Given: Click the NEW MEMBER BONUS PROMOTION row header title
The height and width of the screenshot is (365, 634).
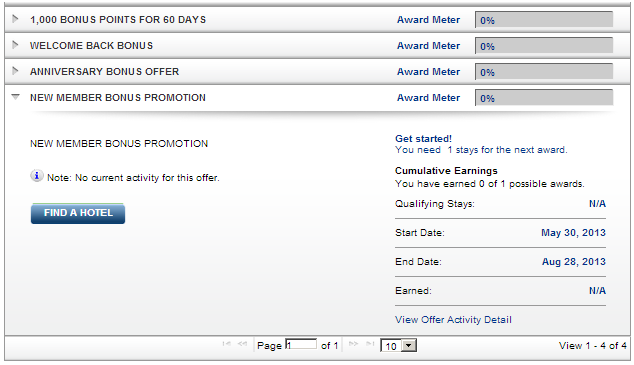Looking at the screenshot, I should [118, 98].
